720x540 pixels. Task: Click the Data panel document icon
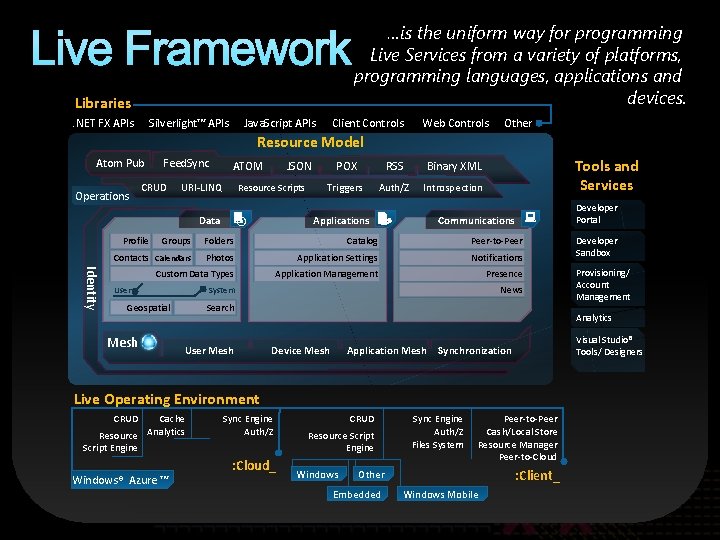240,219
